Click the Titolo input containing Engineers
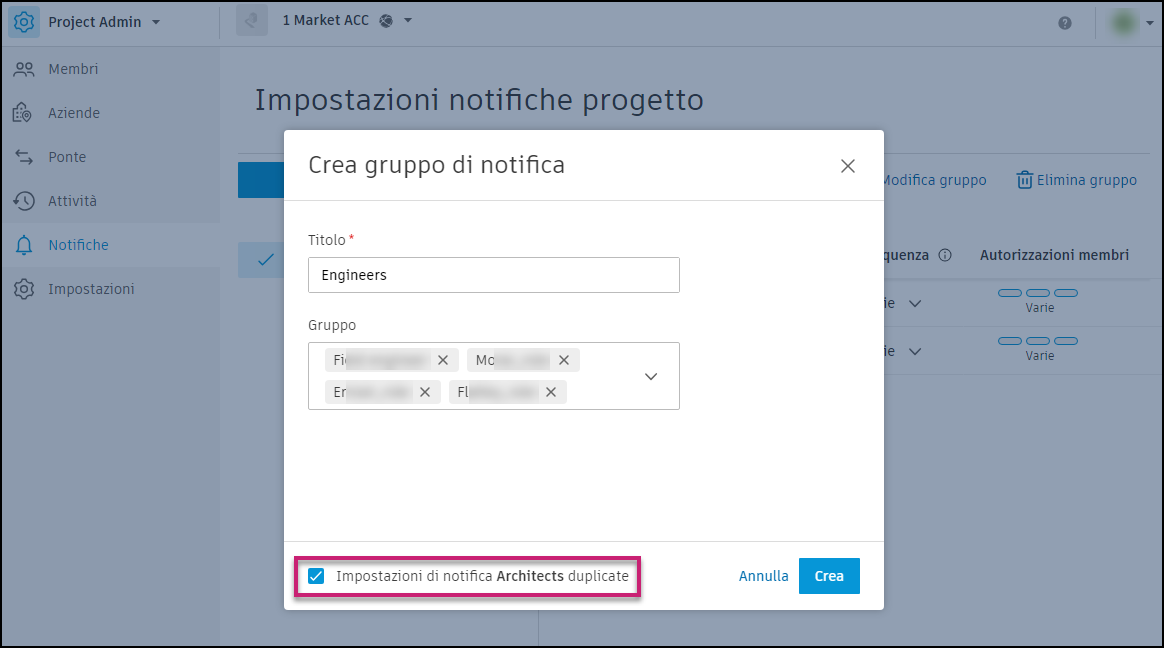Viewport: 1164px width, 648px height. click(x=493, y=274)
